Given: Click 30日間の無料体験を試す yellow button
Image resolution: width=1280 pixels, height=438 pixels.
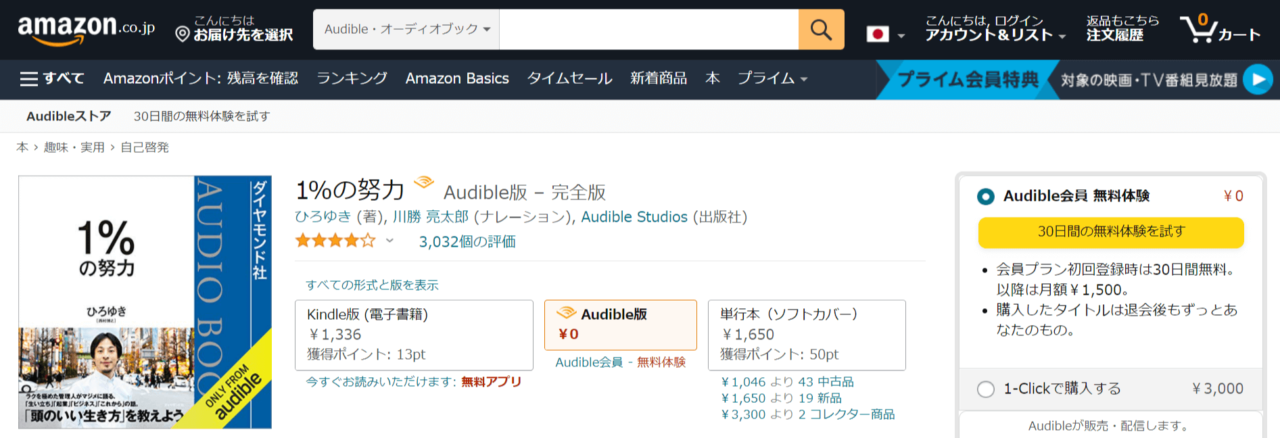Looking at the screenshot, I should click(x=1110, y=232).
